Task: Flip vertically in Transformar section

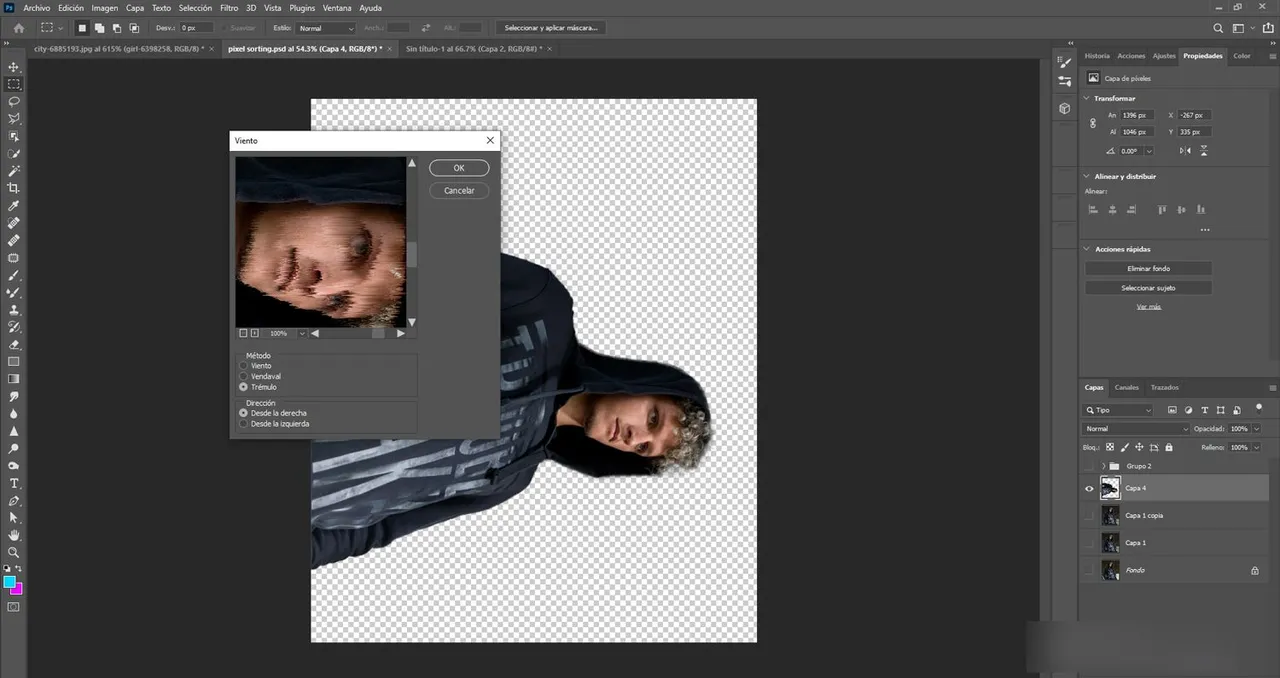Action: coord(1205,151)
